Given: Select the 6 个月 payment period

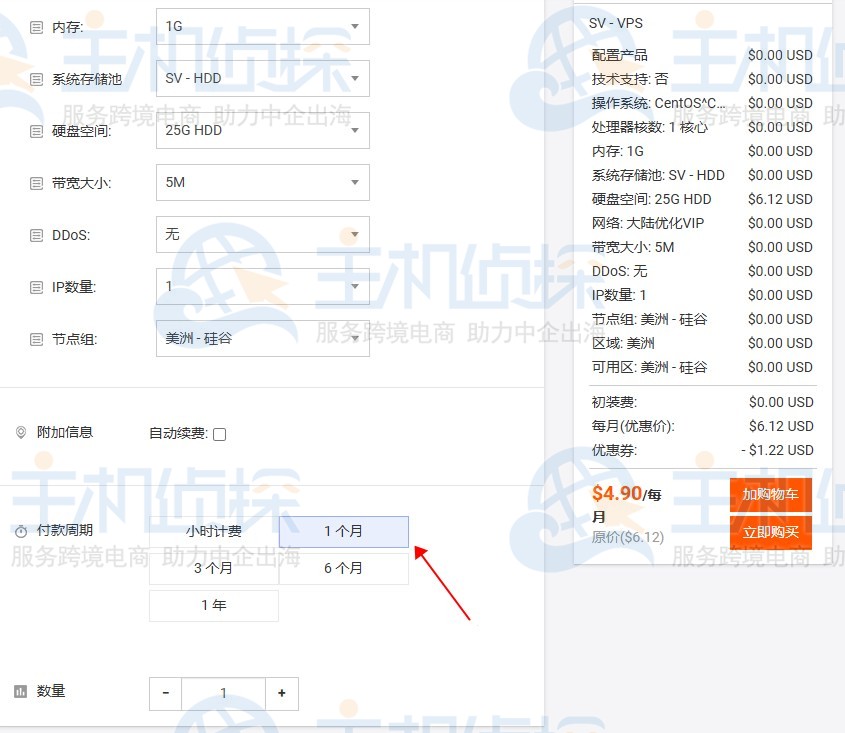Looking at the screenshot, I should click(x=343, y=567).
